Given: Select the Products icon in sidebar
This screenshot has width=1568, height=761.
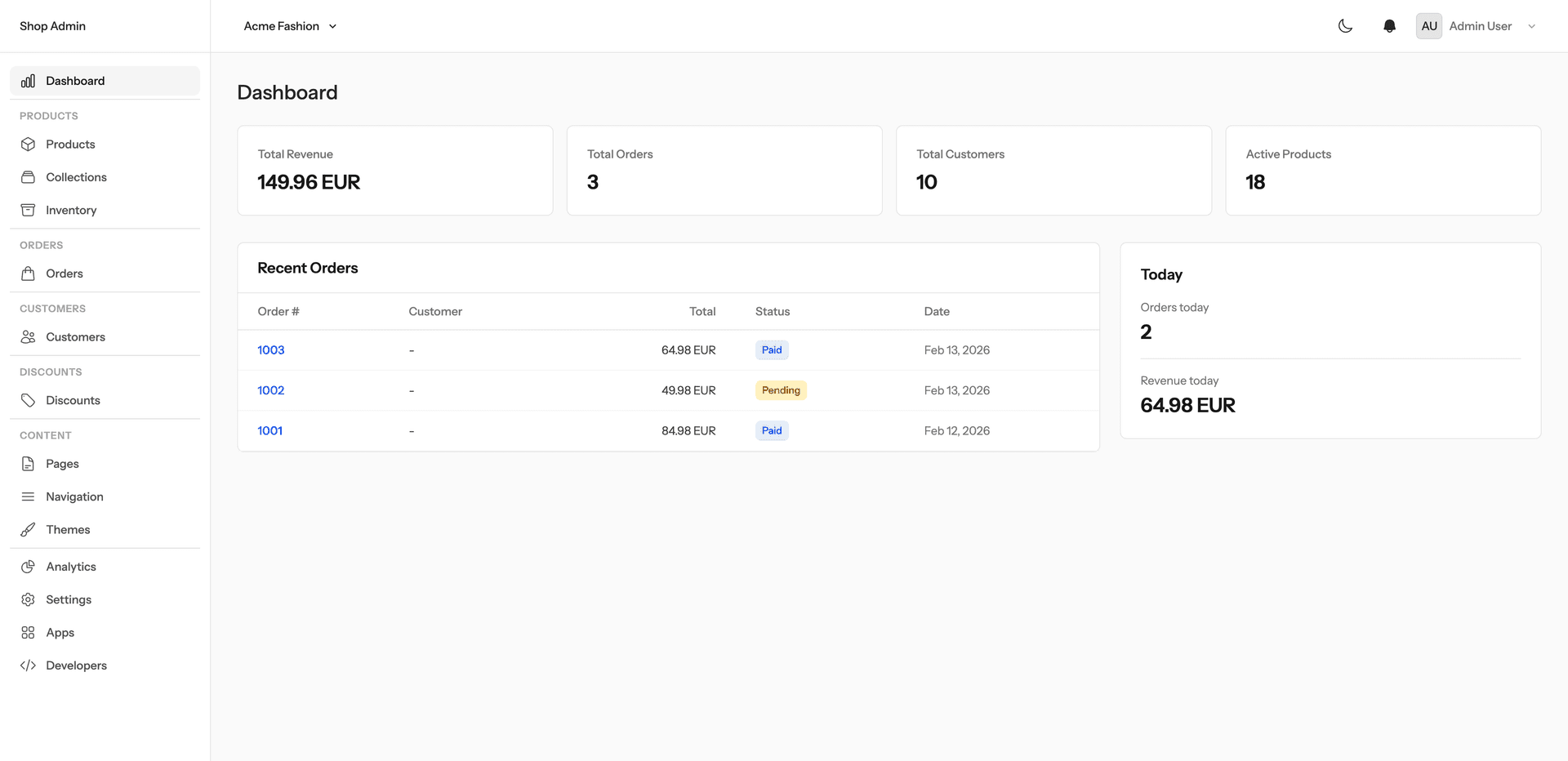Looking at the screenshot, I should point(28,144).
